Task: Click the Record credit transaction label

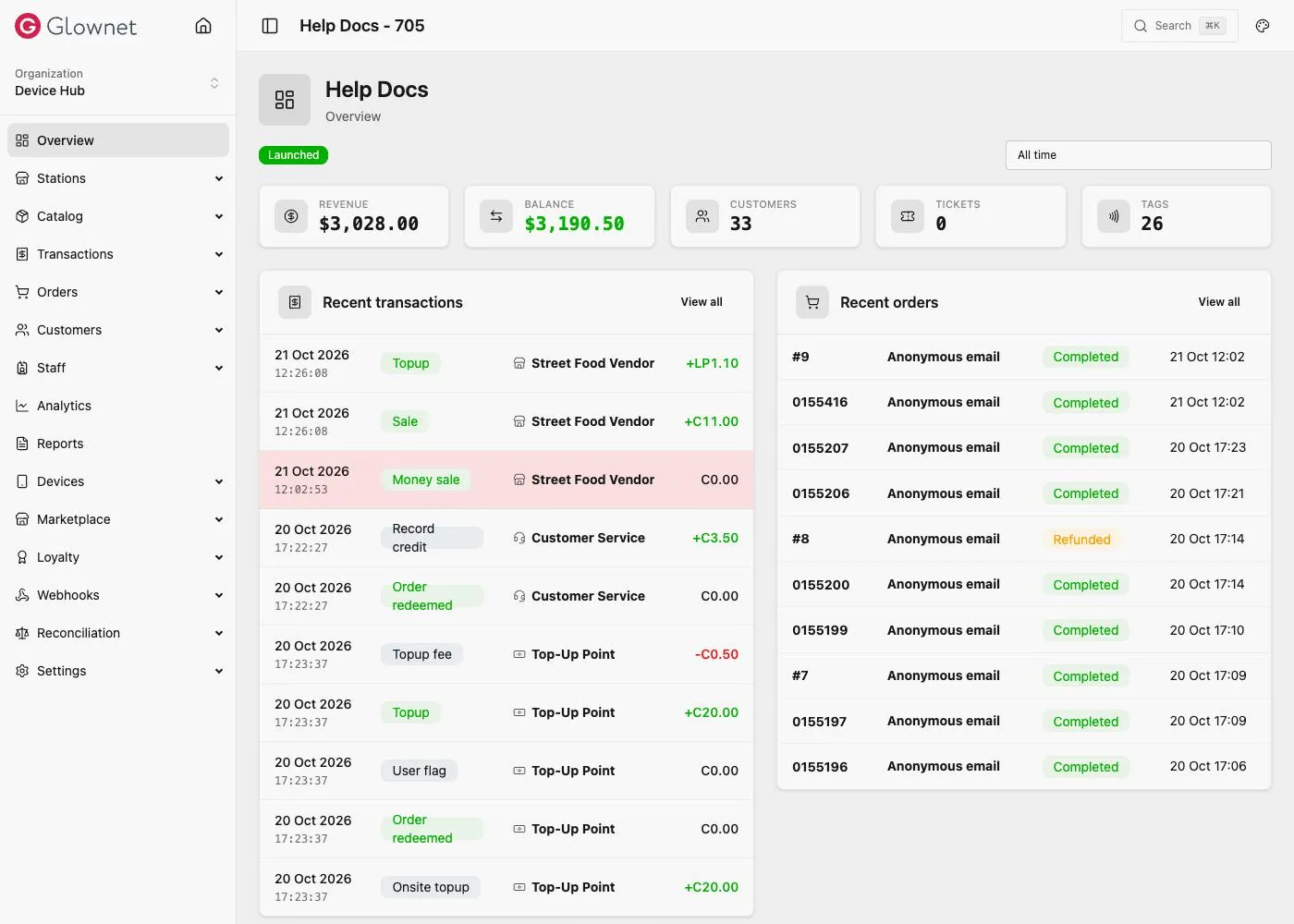Action: pyautogui.click(x=432, y=538)
